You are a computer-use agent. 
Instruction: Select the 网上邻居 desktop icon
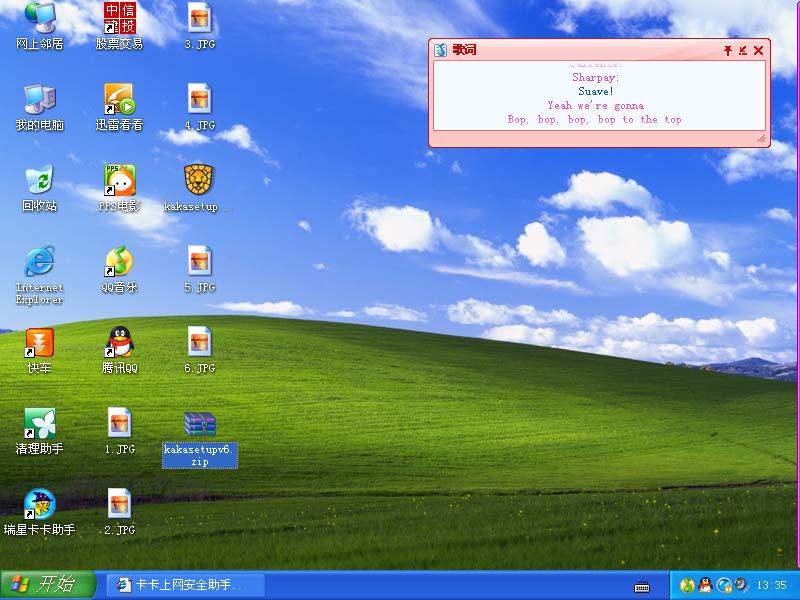coord(39,18)
